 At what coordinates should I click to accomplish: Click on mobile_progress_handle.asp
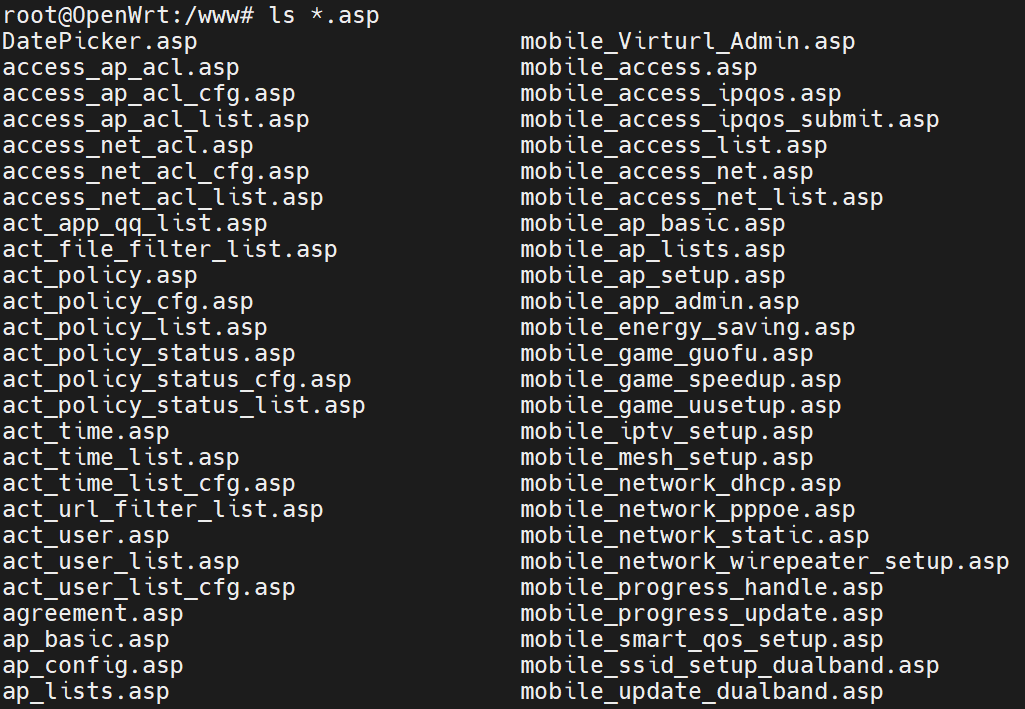click(701, 588)
